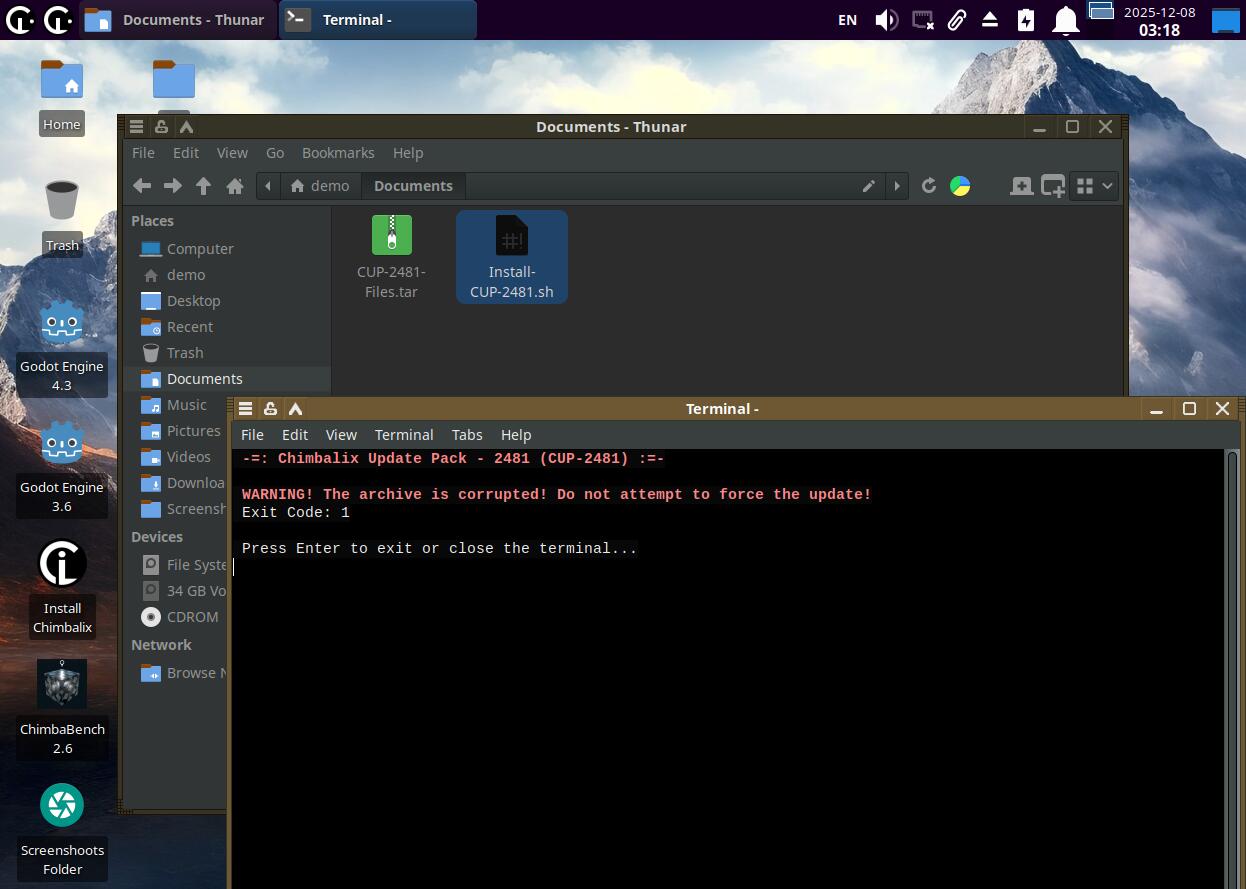Open the new tab icon in Thunar
The width and height of the screenshot is (1246, 889).
pos(1021,186)
